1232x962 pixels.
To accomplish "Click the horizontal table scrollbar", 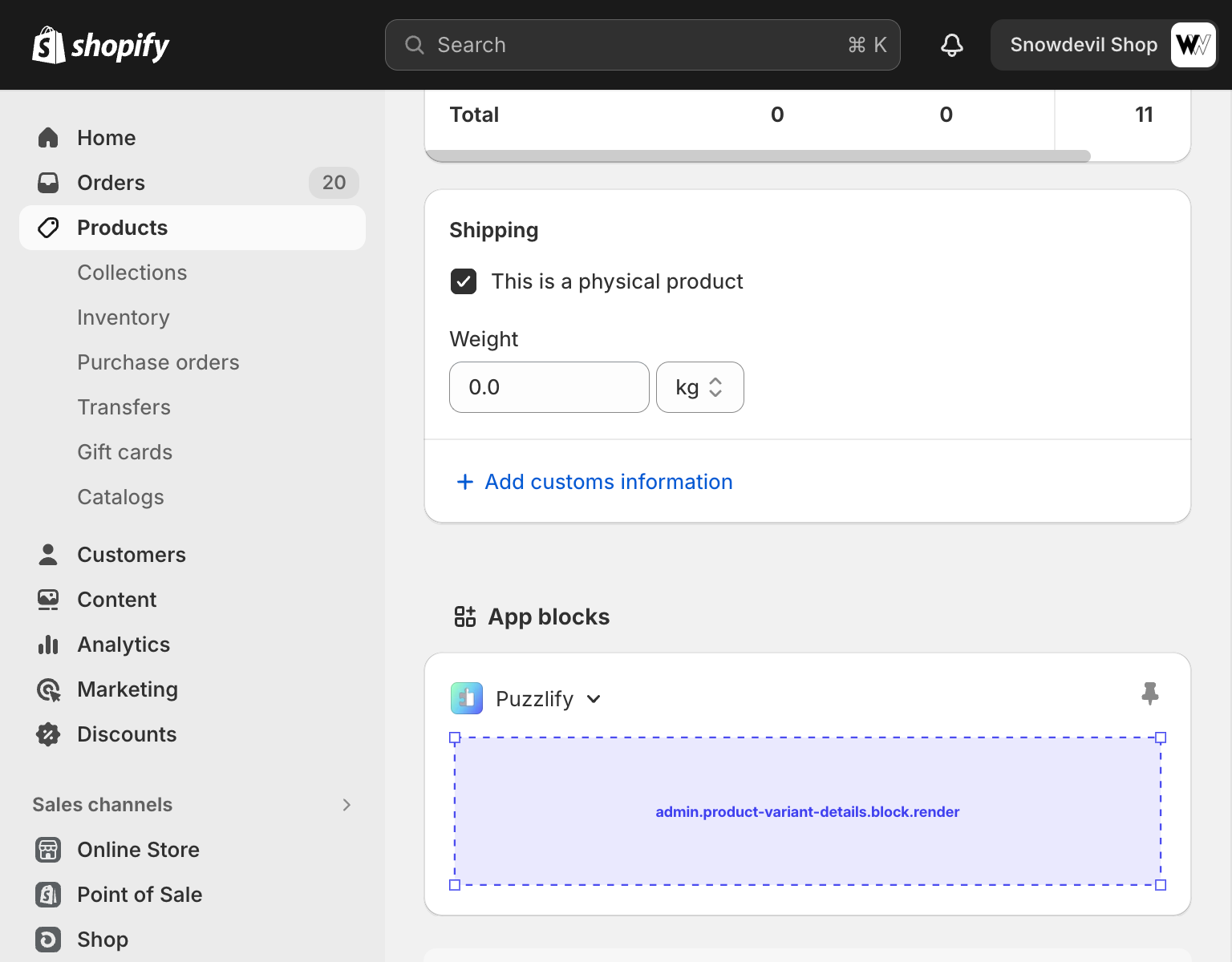I will coord(757,156).
